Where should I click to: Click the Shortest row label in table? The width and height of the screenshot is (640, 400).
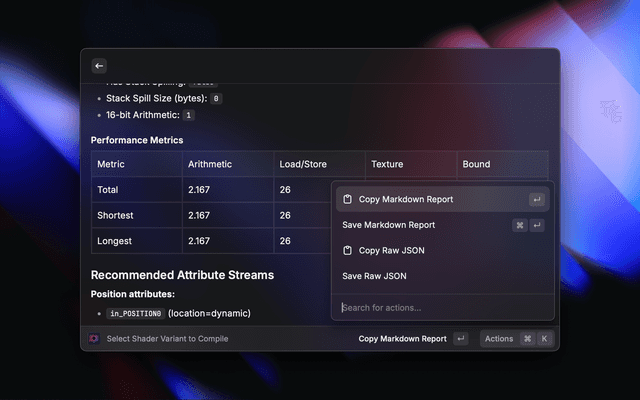[115, 215]
